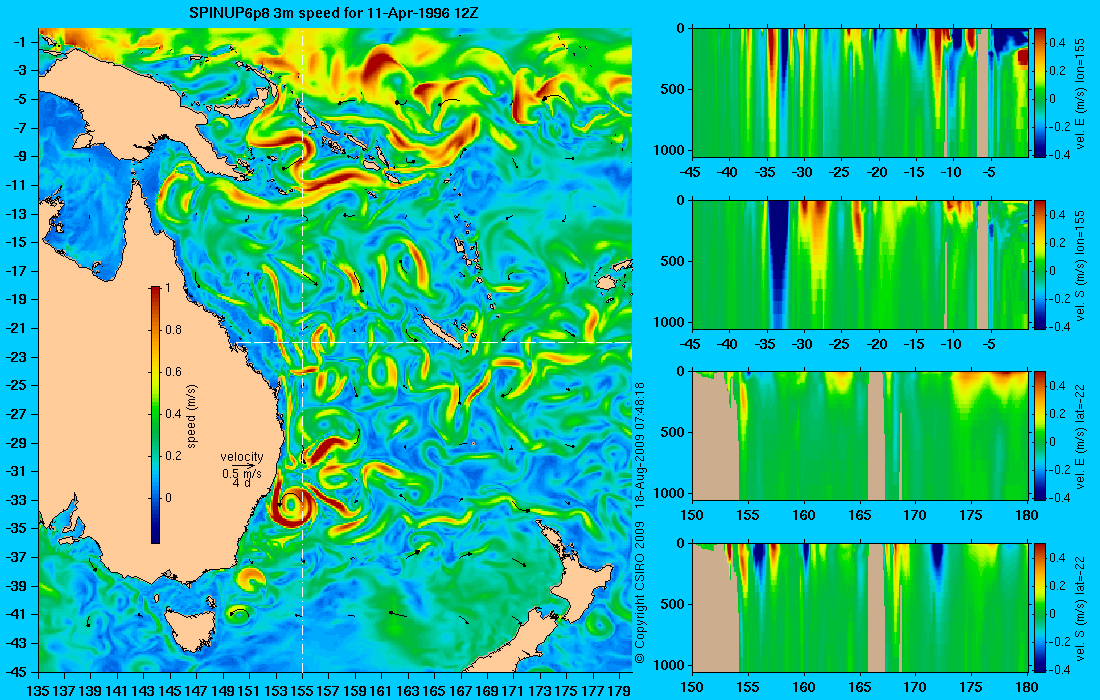Click the color bar beside vel. S lon=155
Viewport: 1100px width, 700px height.
tap(1040, 264)
